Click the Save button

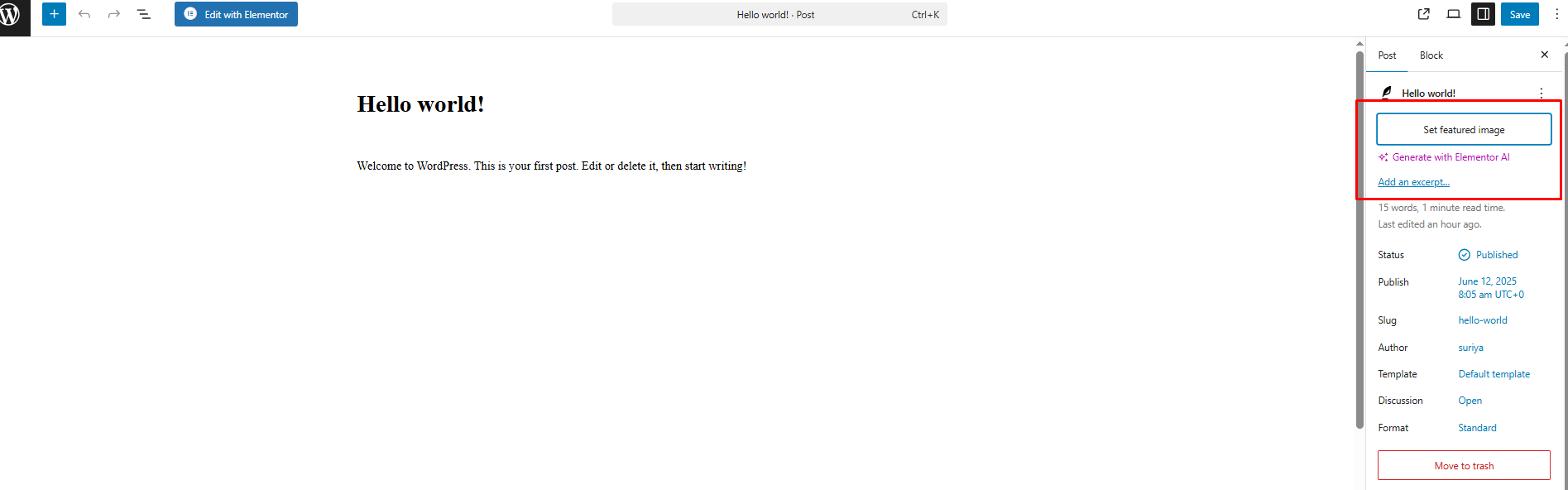1520,14
